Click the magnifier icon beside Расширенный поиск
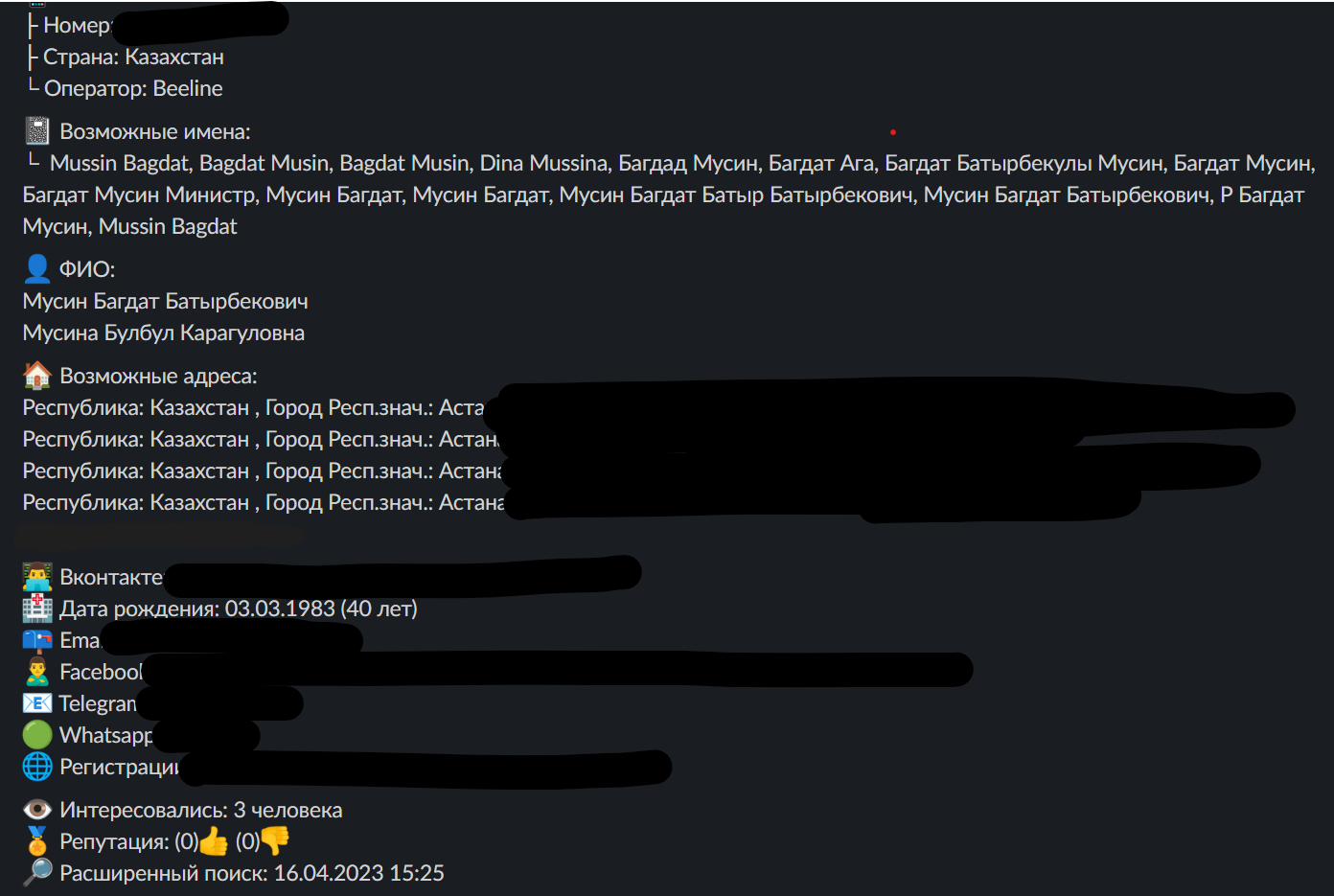 coord(37,872)
